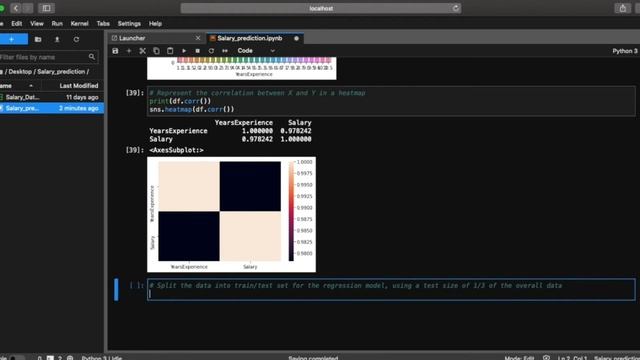This screenshot has height=360, width=640.
Task: Run the selected cell with the play icon
Action: (184, 51)
